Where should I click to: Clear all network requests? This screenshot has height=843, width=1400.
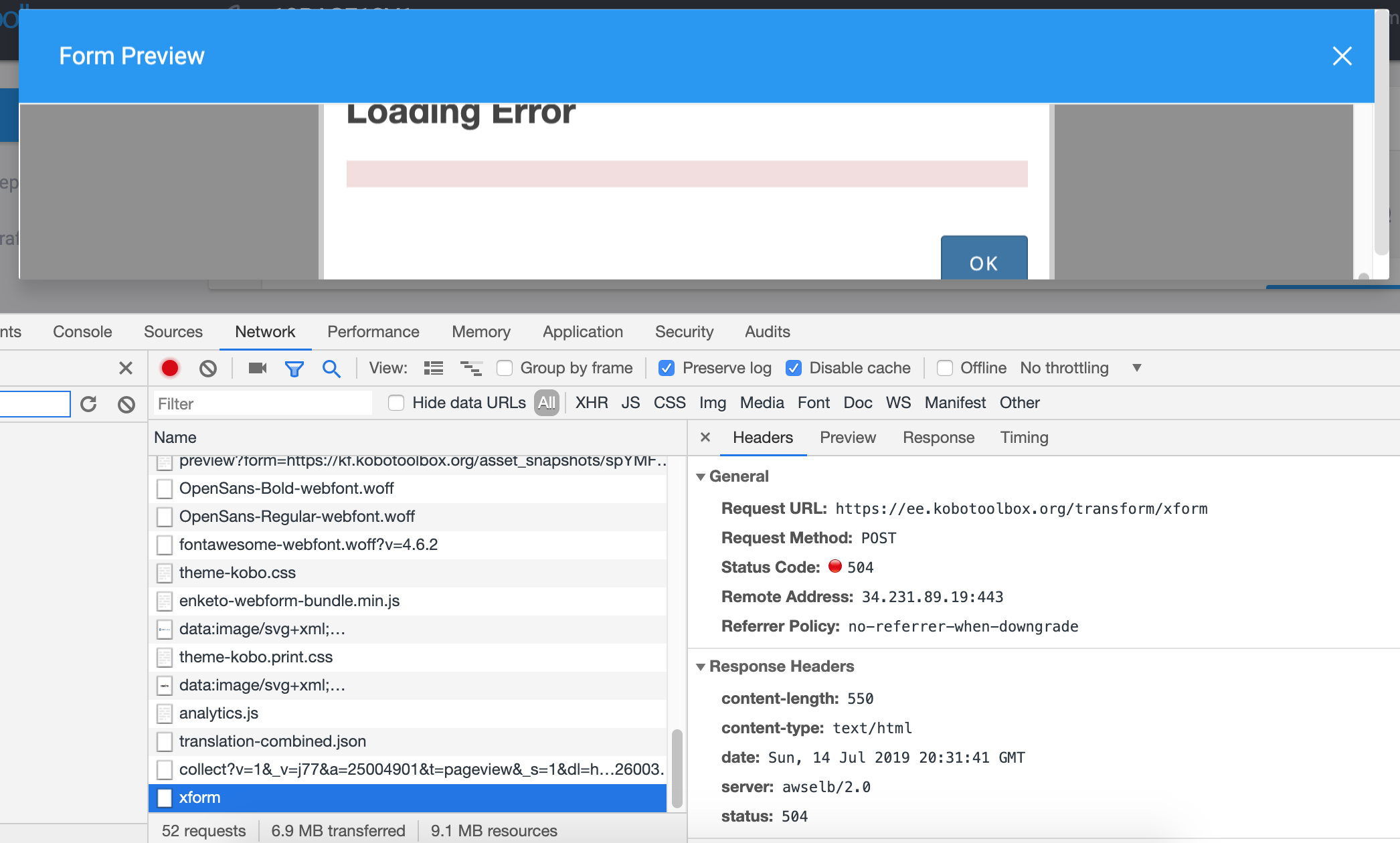tap(208, 368)
